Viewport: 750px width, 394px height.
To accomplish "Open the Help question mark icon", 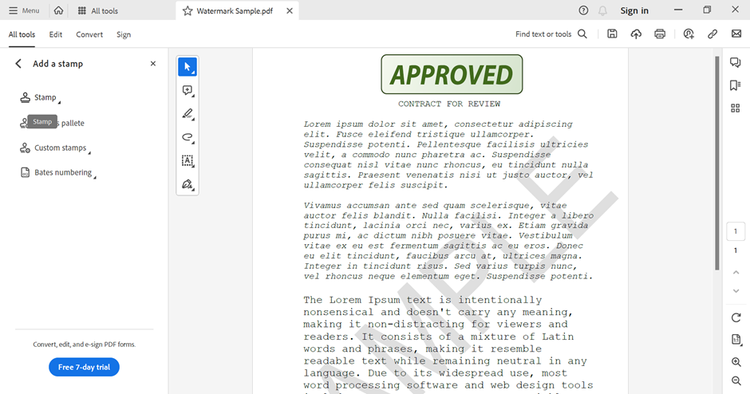I will [x=583, y=11].
